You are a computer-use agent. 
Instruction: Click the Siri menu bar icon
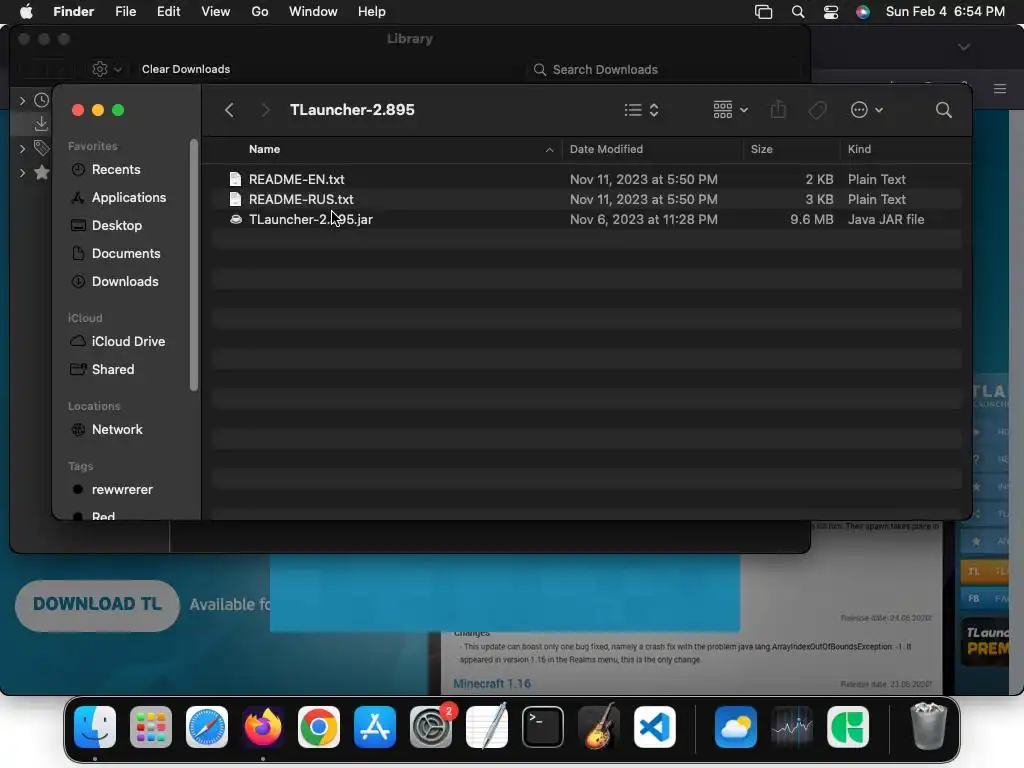(863, 12)
